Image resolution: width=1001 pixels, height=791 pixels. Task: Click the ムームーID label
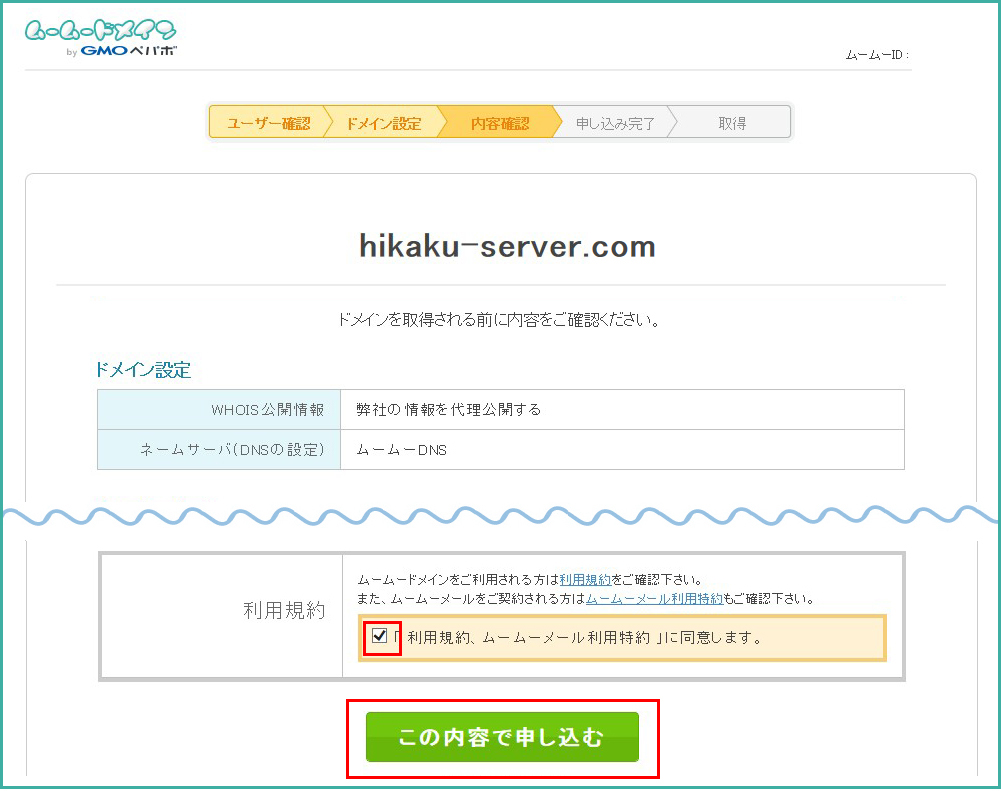click(x=876, y=56)
